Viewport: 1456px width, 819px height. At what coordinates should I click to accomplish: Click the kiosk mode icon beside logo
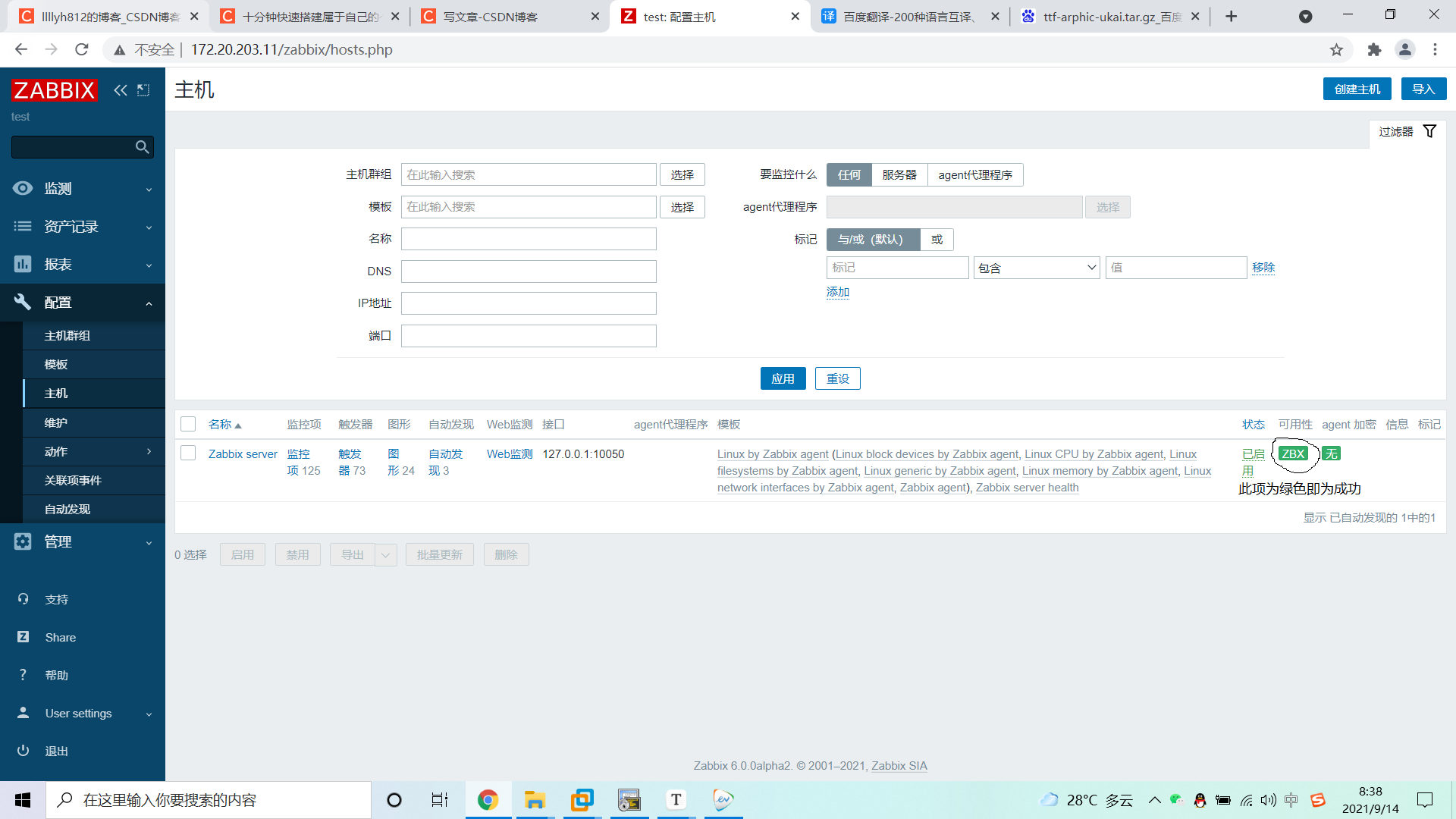pyautogui.click(x=143, y=90)
